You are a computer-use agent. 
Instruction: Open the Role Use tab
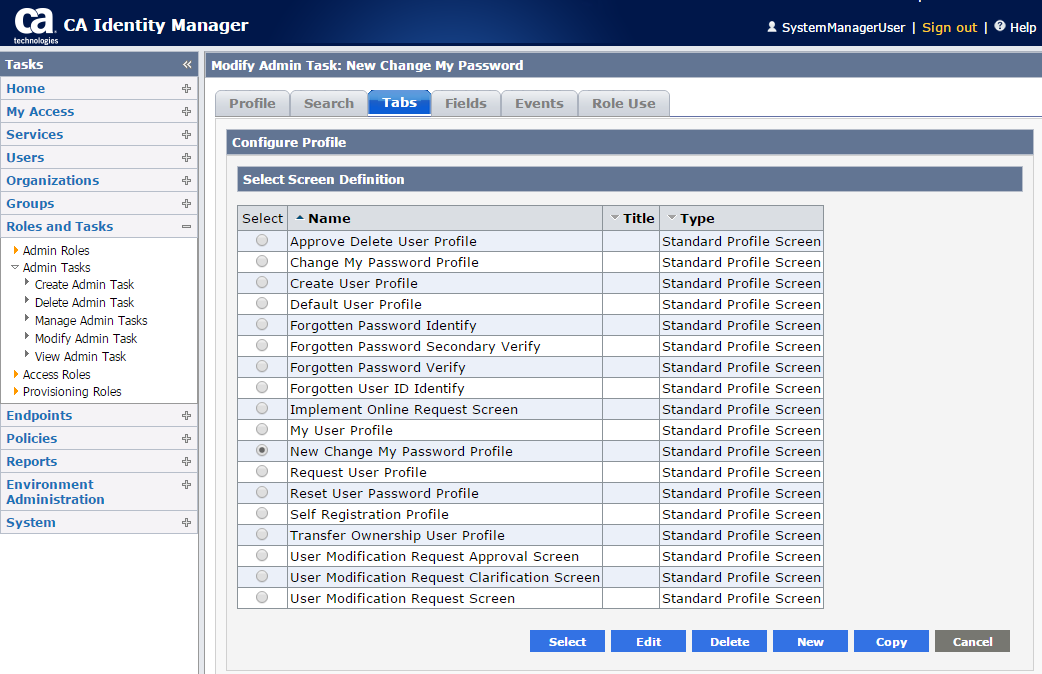coord(623,103)
